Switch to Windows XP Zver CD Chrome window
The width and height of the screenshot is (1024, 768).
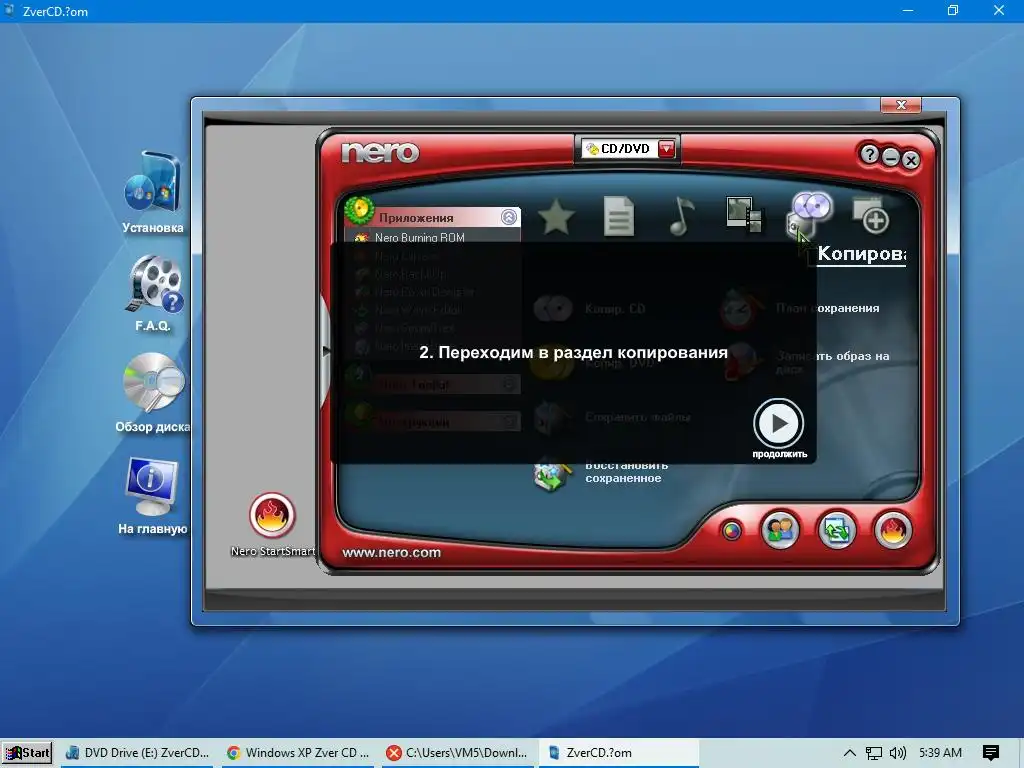click(298, 753)
